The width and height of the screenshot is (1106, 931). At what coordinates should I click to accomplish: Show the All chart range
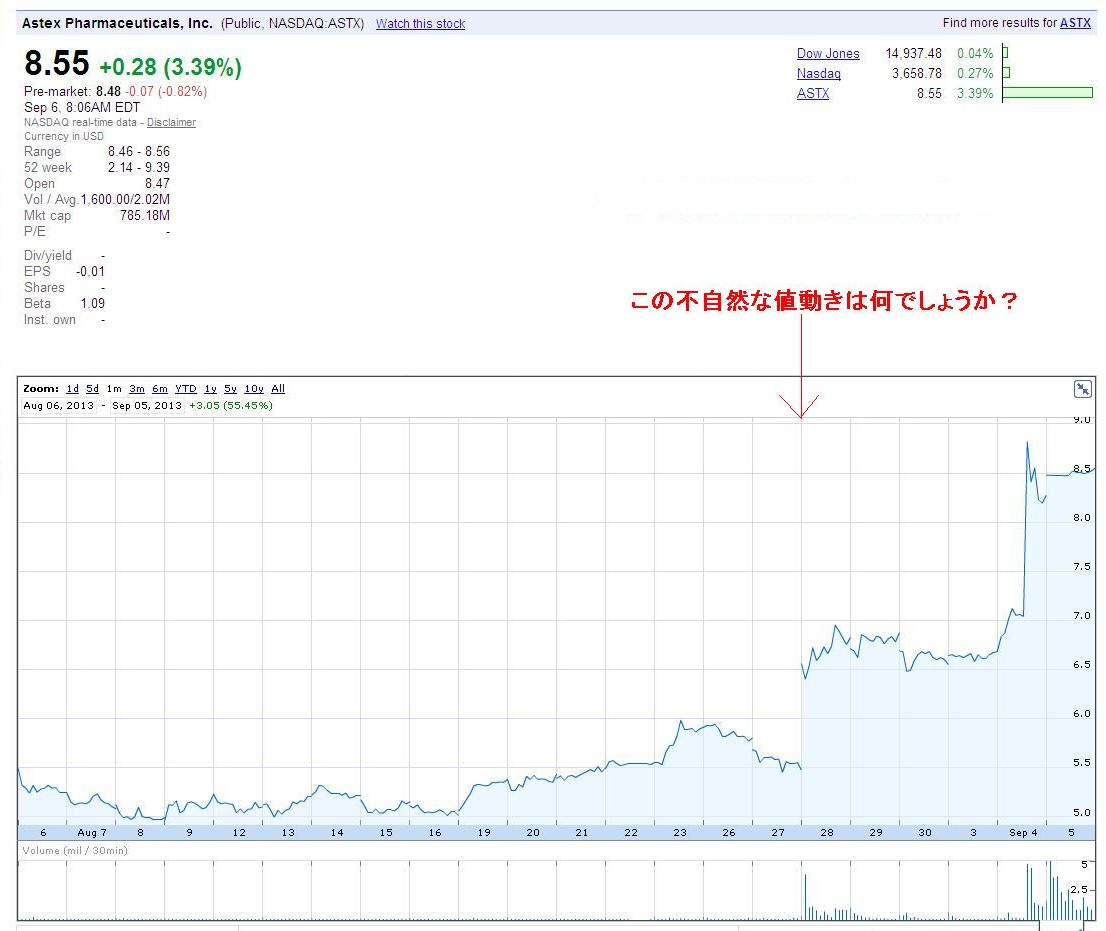click(x=278, y=389)
